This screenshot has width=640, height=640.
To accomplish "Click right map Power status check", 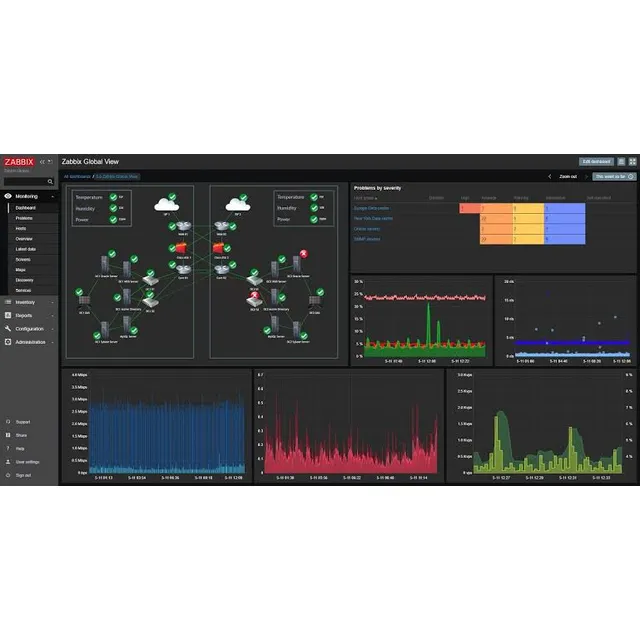I will coord(313,219).
